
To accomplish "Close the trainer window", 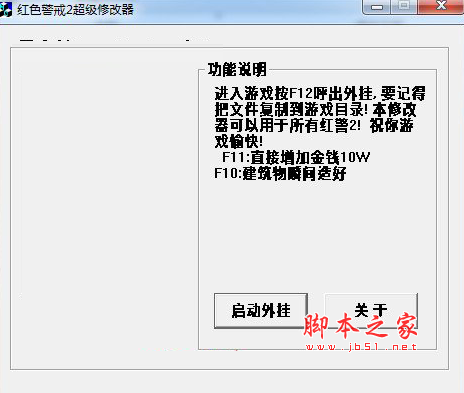I will point(441,6).
